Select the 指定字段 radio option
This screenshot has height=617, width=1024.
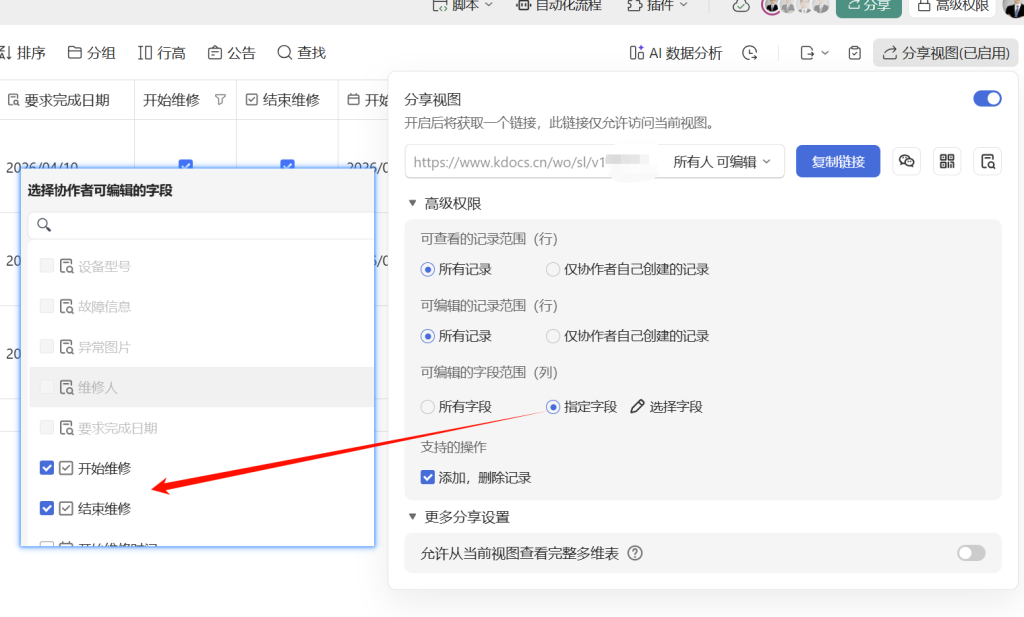[553, 407]
